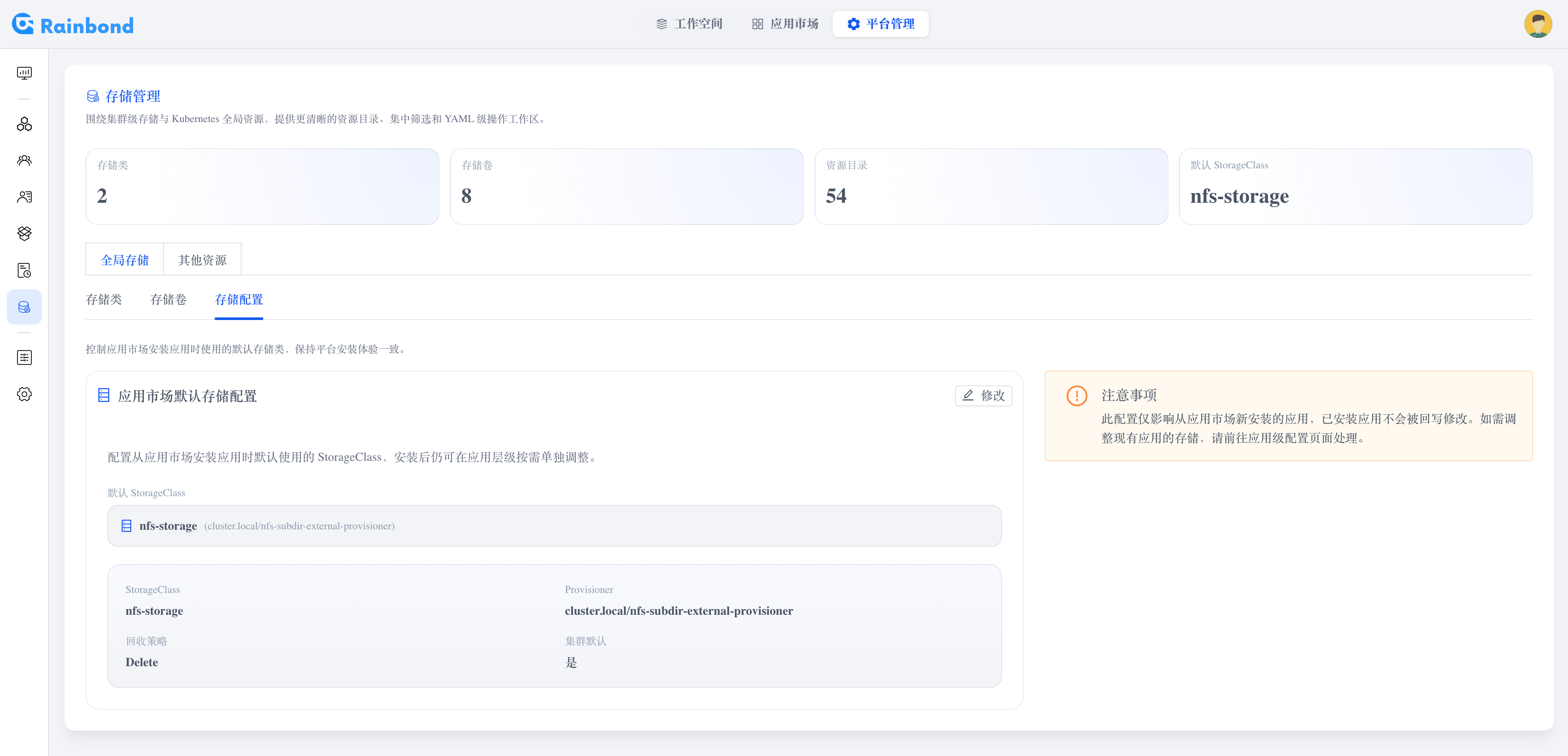The width and height of the screenshot is (1568, 756).
Task: Switch to the 其他资源 tab
Action: point(201,259)
